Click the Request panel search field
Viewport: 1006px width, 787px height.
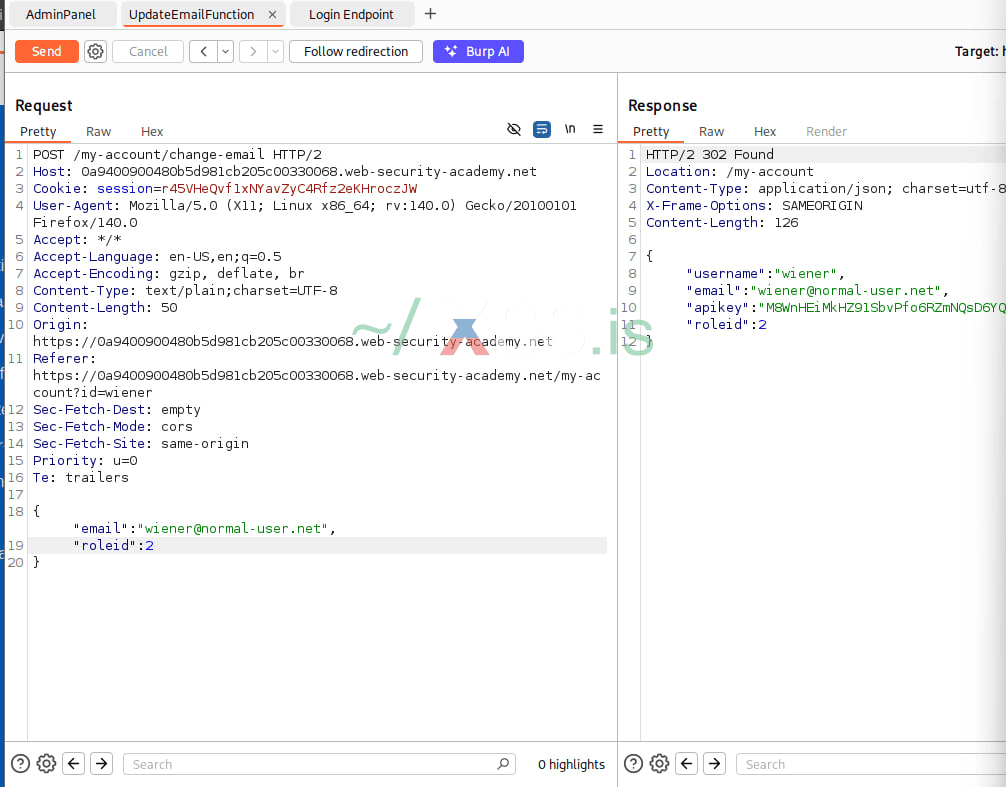pyautogui.click(x=310, y=764)
